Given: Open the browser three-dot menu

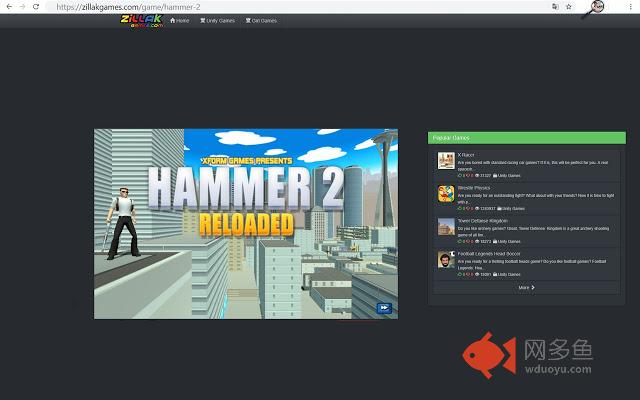Looking at the screenshot, I should [x=631, y=7].
